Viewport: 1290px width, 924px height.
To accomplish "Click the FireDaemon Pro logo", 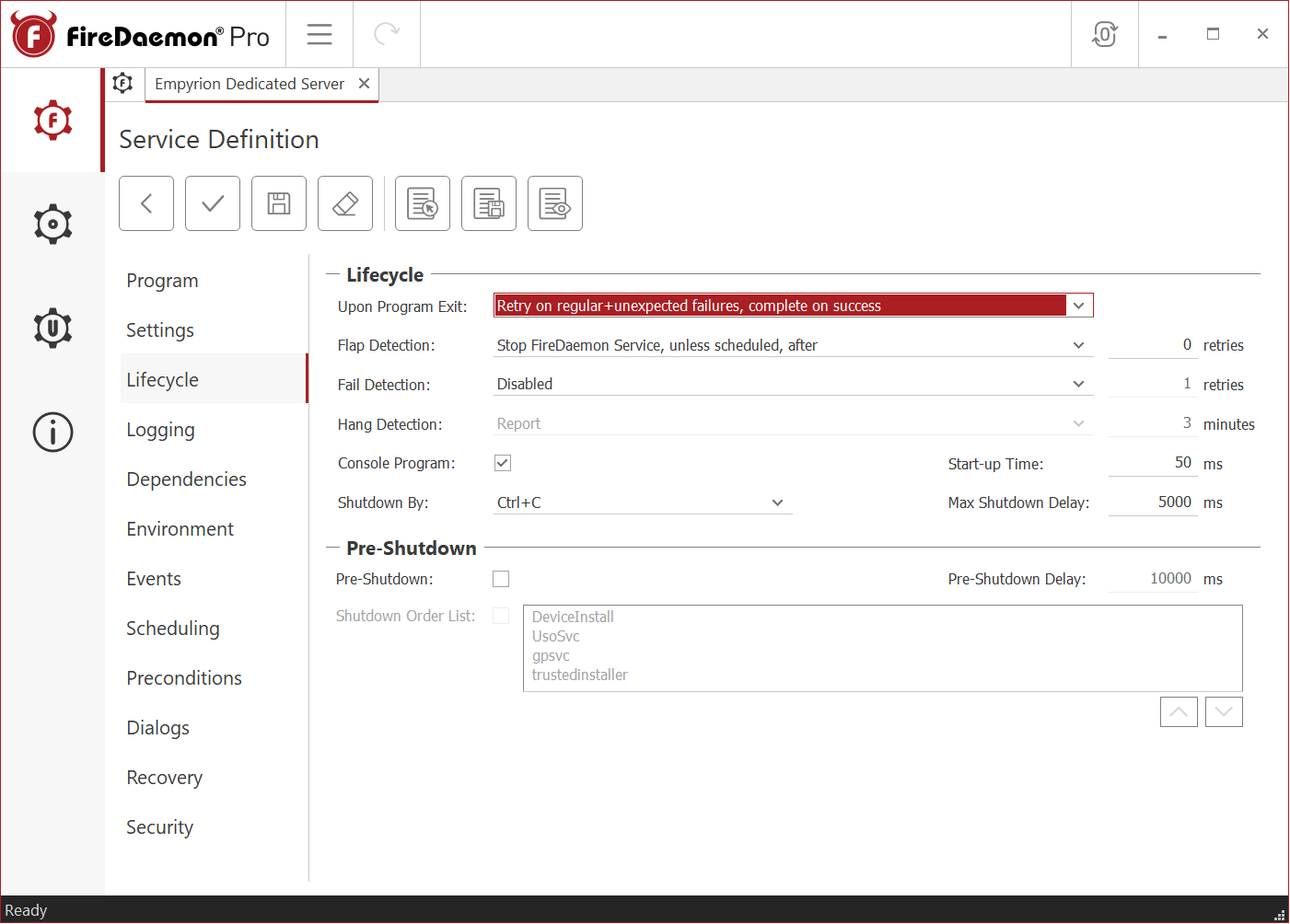I will click(x=140, y=36).
